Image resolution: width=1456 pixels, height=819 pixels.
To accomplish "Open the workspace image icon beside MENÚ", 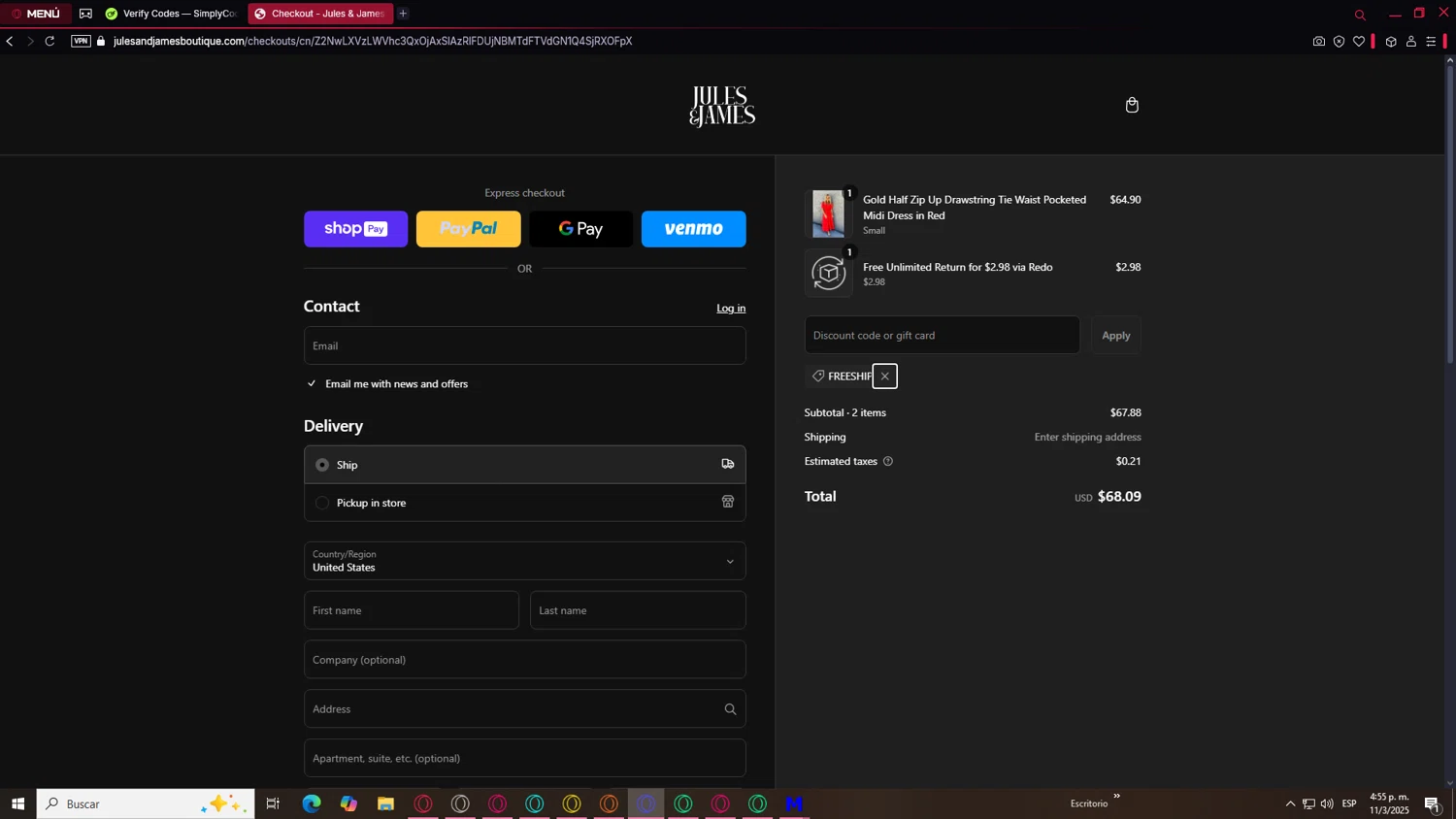I will pos(85,14).
